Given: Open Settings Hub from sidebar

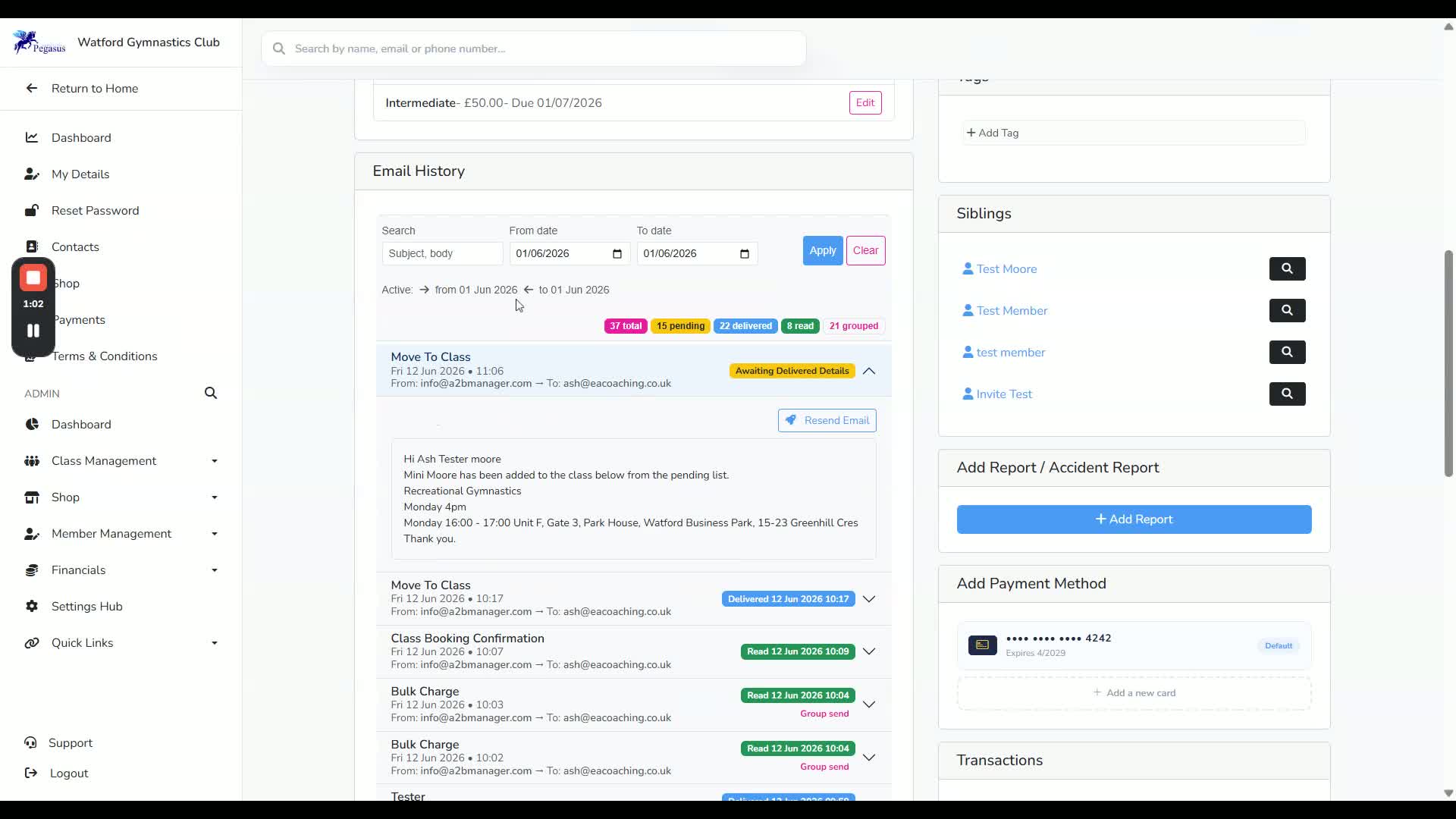Looking at the screenshot, I should point(86,607).
